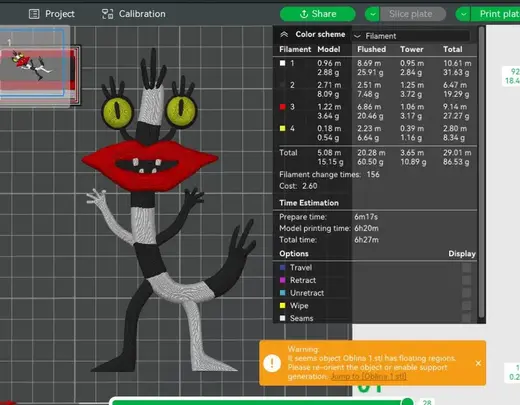The width and height of the screenshot is (520, 405).
Task: Dismiss the floating regions warning
Action: click(478, 363)
